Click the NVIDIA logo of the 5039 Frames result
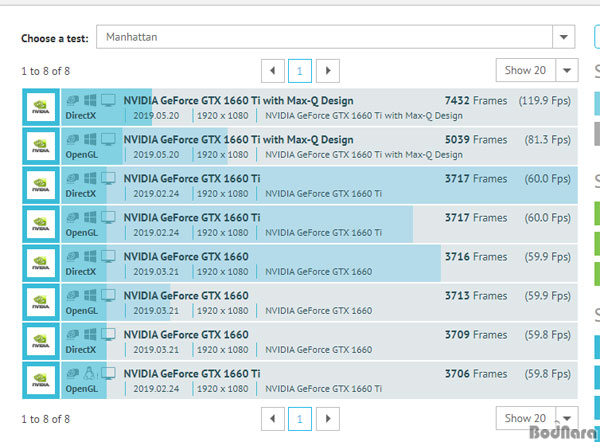The width and height of the screenshot is (600, 442). 41,146
